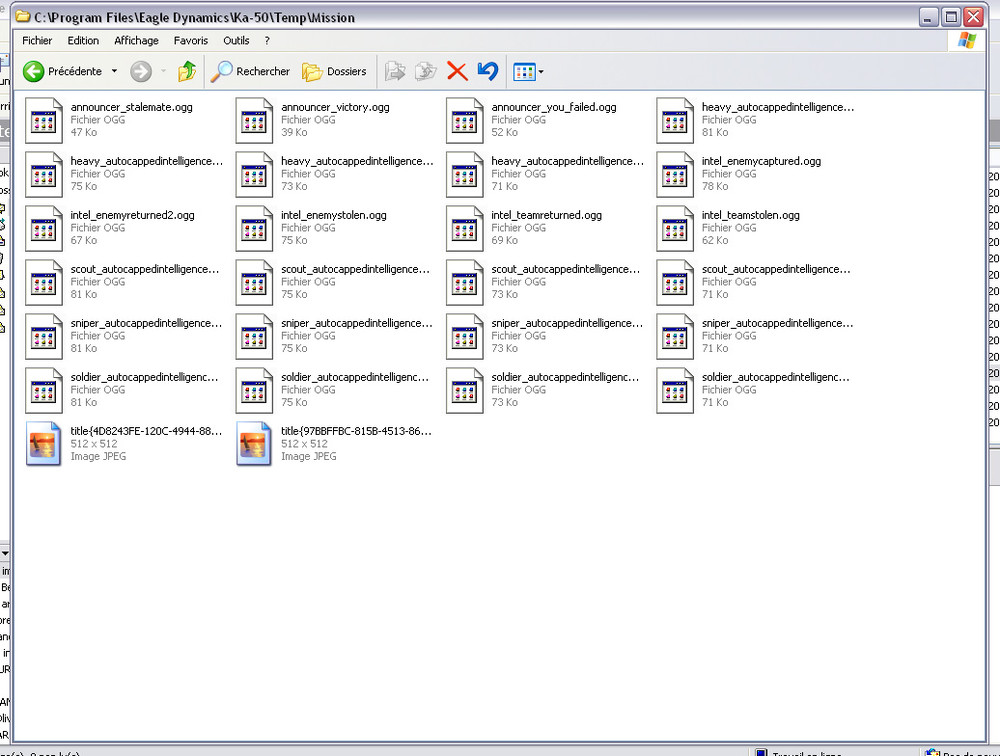Open the views dropdown arrow in toolbar

coord(541,72)
